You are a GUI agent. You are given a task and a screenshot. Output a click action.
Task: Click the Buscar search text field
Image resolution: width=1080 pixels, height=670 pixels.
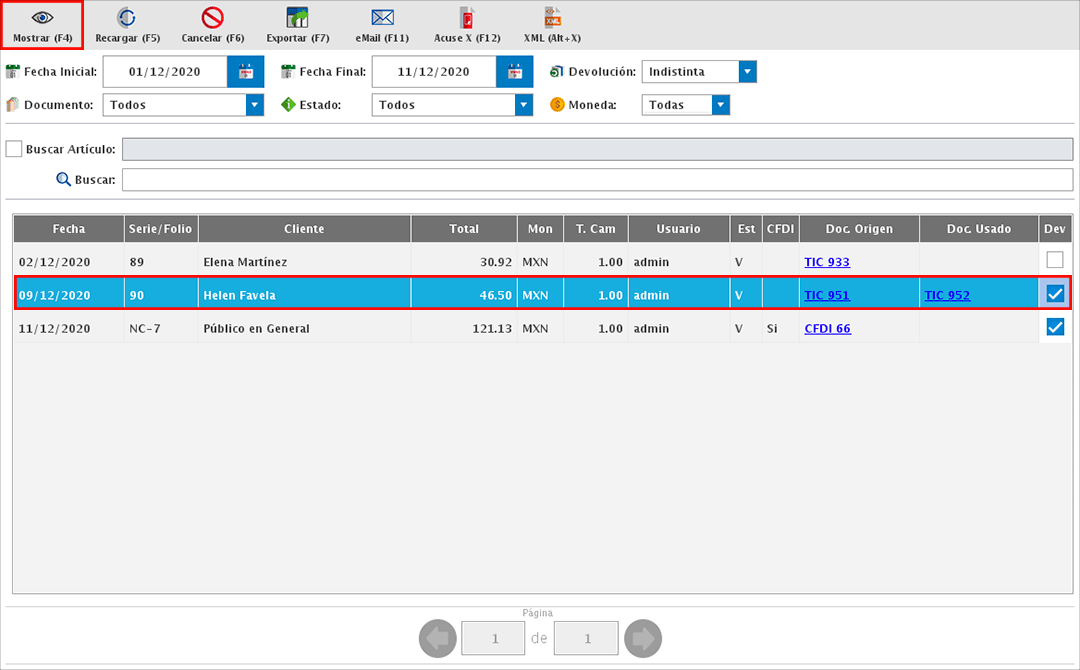pyautogui.click(x=596, y=180)
